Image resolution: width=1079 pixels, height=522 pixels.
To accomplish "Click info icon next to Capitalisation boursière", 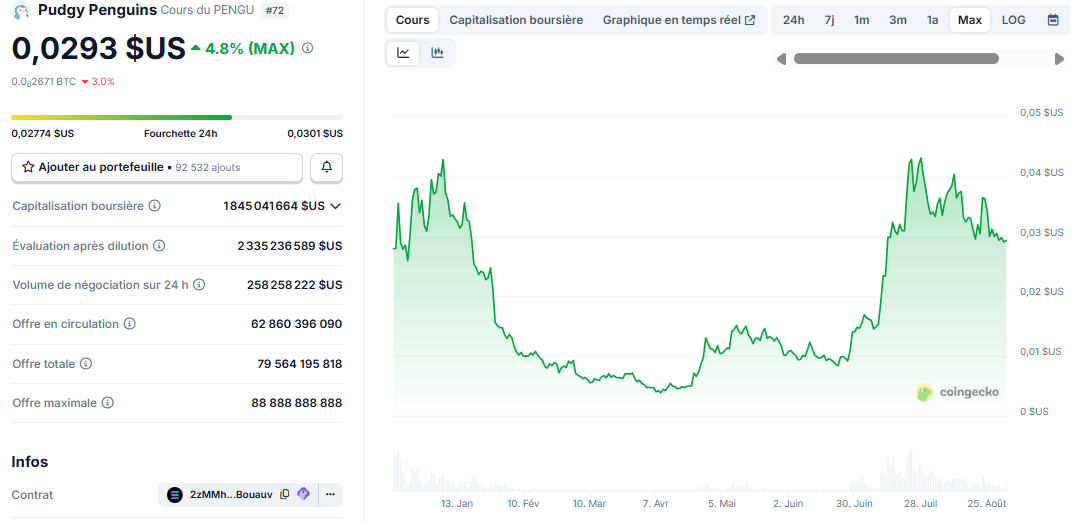I will 155,206.
